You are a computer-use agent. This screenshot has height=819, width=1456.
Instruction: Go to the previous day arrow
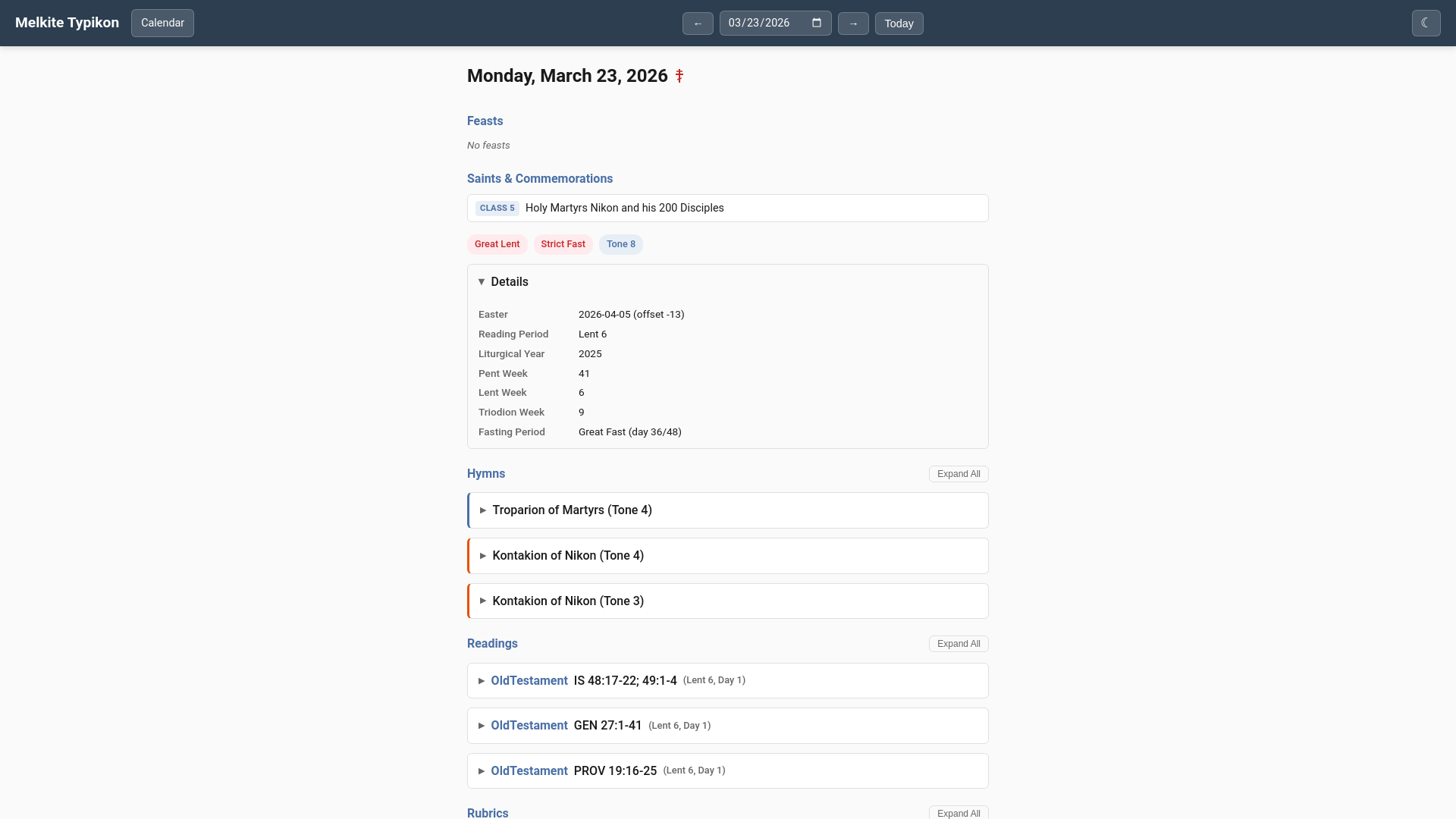point(698,24)
